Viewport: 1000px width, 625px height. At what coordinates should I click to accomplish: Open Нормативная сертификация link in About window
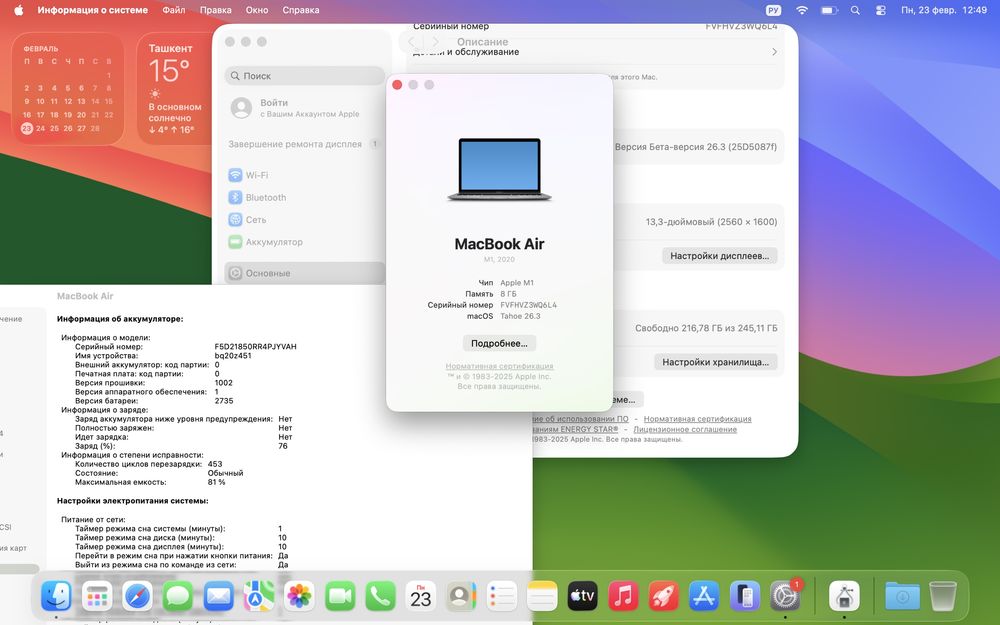click(499, 366)
